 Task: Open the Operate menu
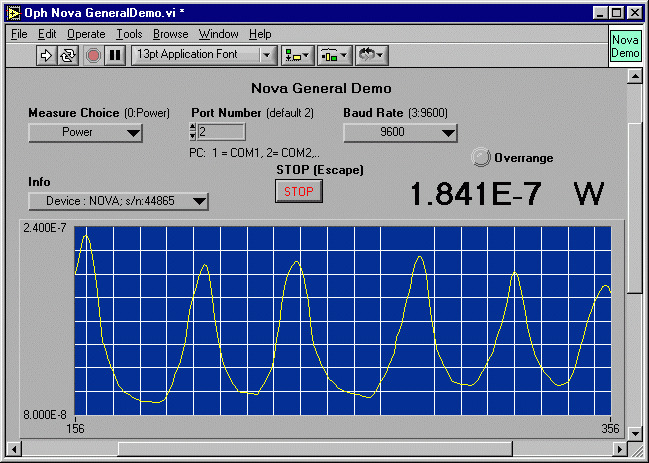[86, 34]
